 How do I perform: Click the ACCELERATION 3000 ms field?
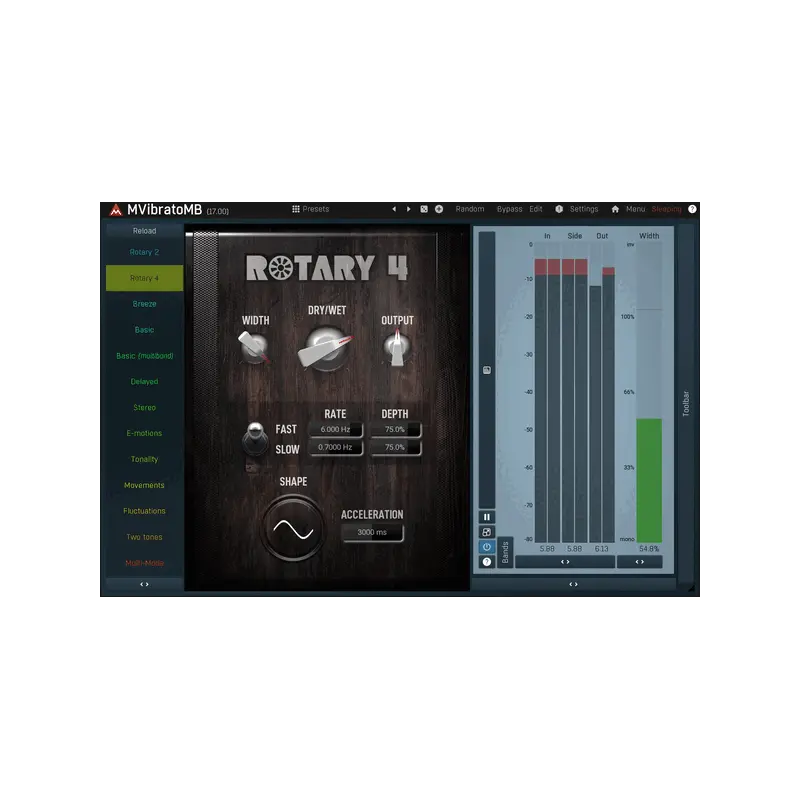(x=372, y=532)
